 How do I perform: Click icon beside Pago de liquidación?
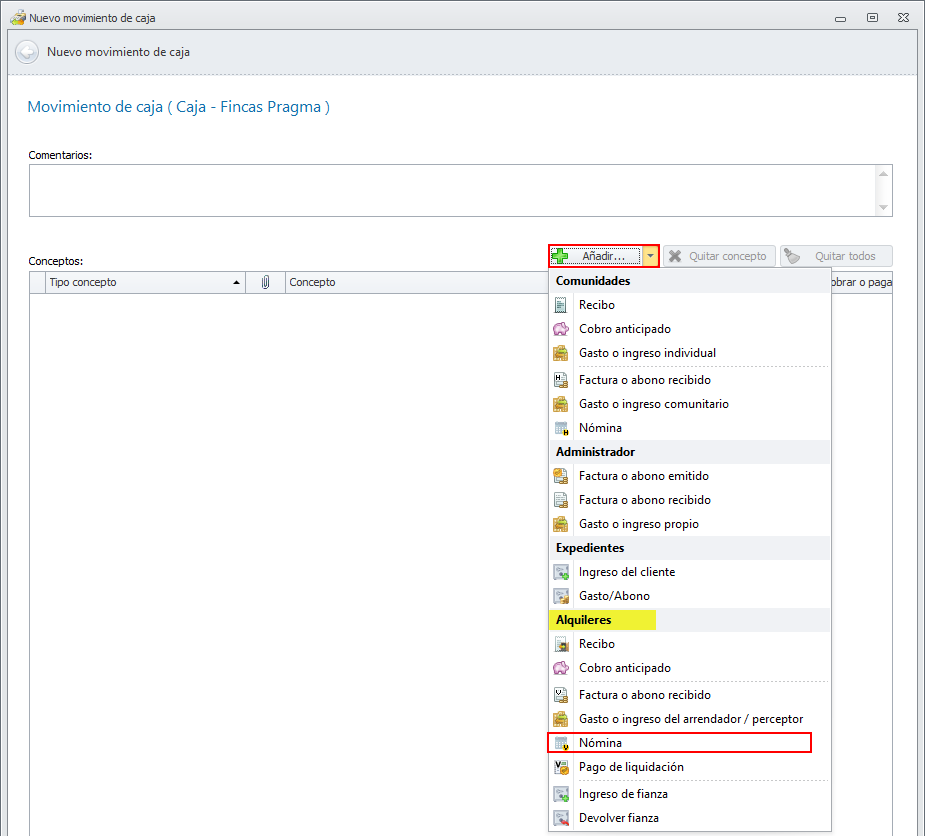click(x=561, y=768)
